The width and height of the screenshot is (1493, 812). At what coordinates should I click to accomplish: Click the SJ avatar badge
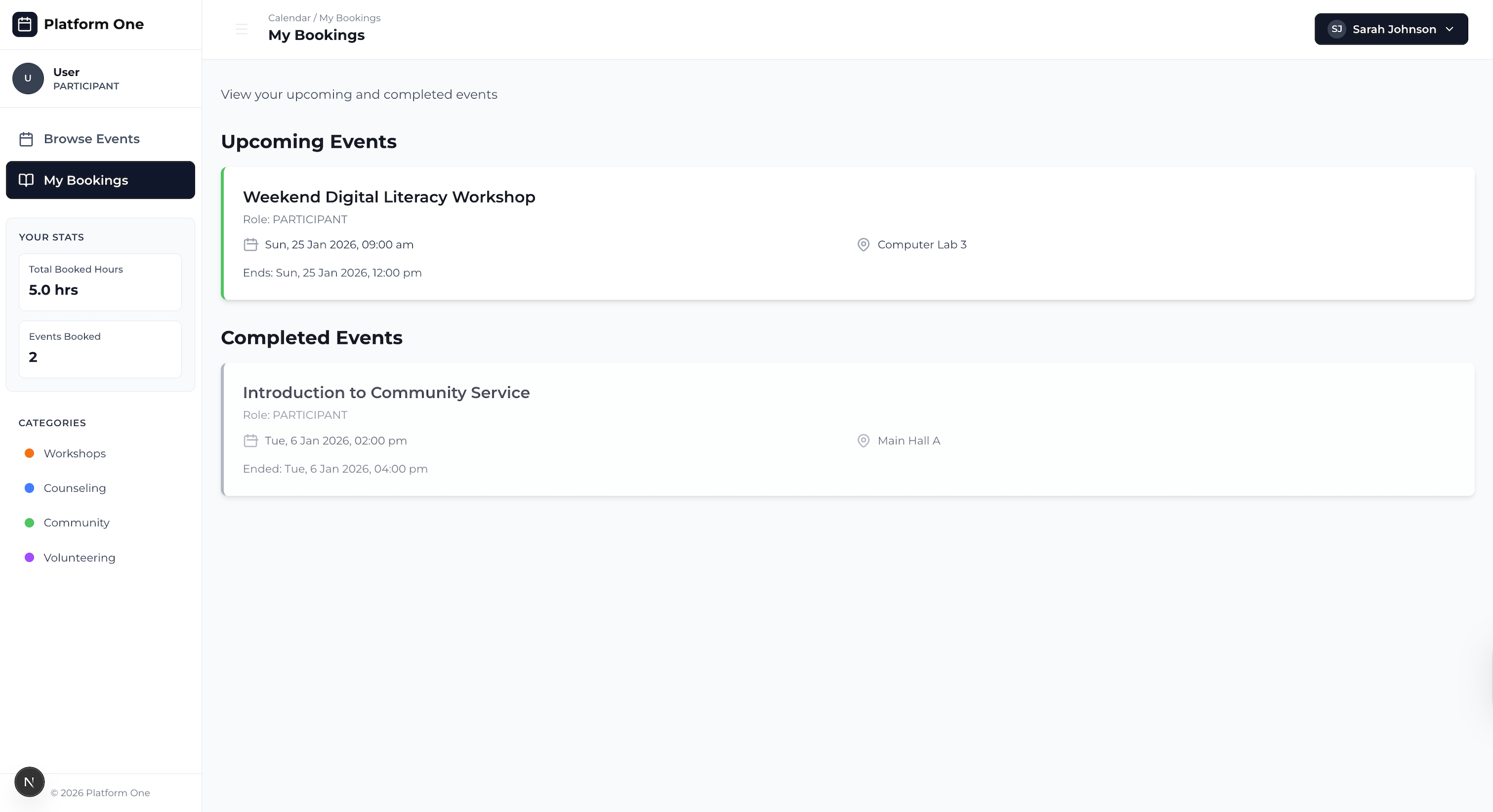point(1336,29)
